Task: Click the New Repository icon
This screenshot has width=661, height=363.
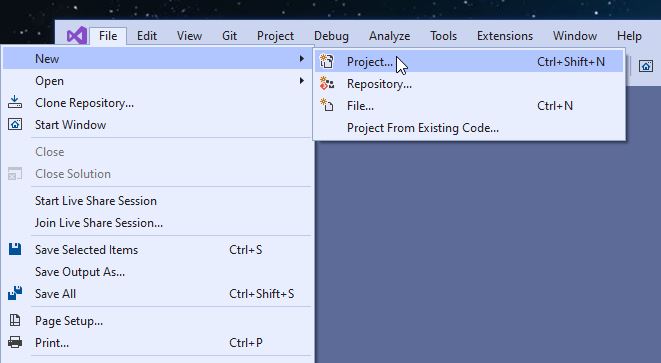Action: click(327, 83)
